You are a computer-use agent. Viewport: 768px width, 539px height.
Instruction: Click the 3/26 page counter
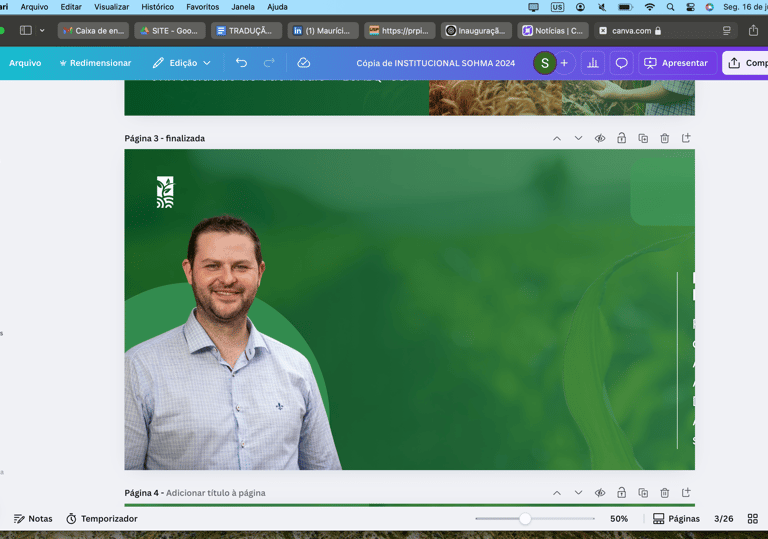723,518
